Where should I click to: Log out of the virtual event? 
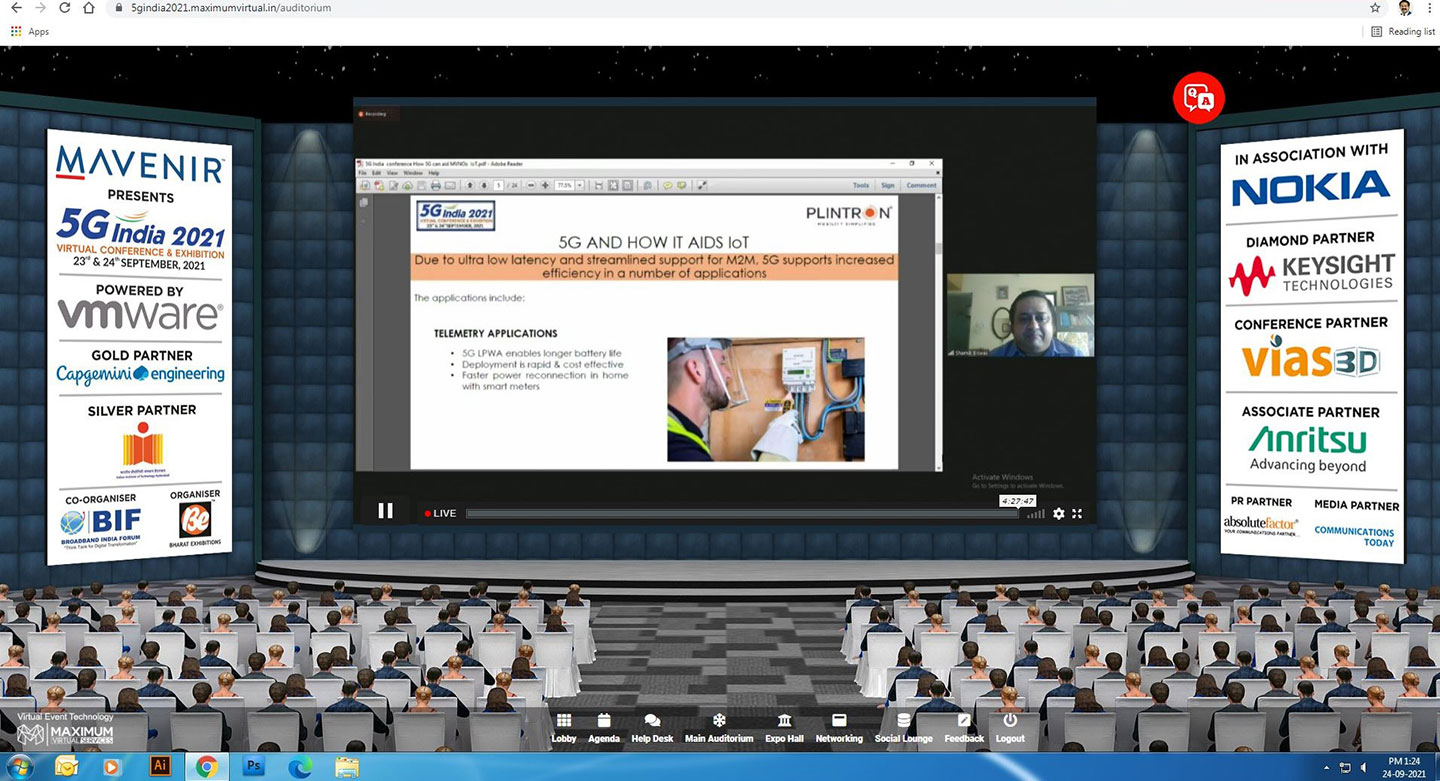tap(1010, 728)
